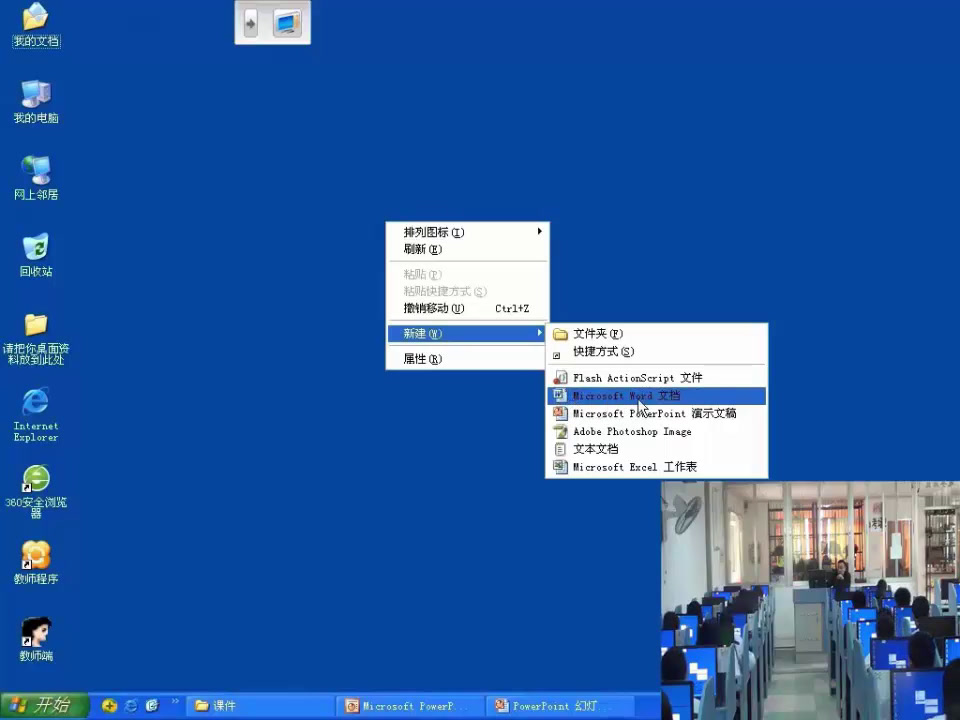Click the second browser icon in quick launch
Image resolution: width=960 pixels, height=720 pixels.
152,706
